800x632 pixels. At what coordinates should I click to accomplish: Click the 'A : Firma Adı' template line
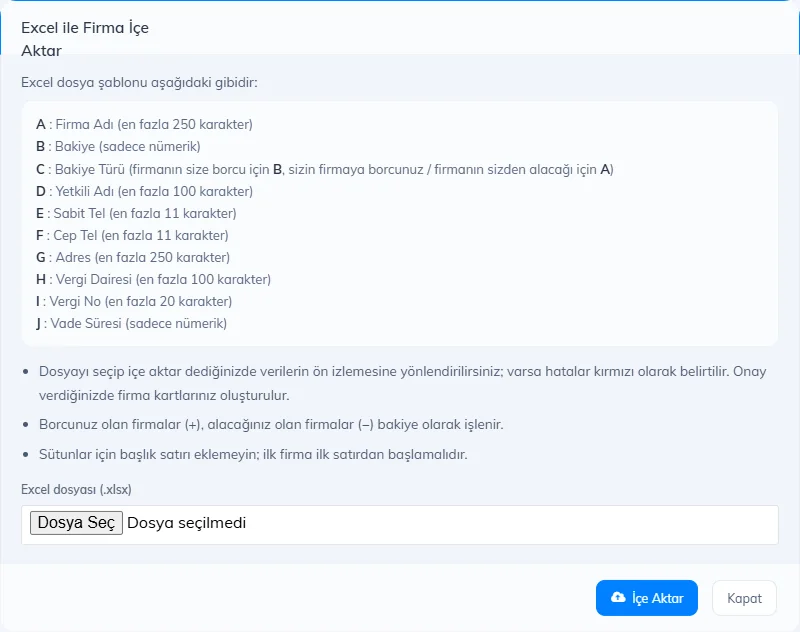point(144,124)
